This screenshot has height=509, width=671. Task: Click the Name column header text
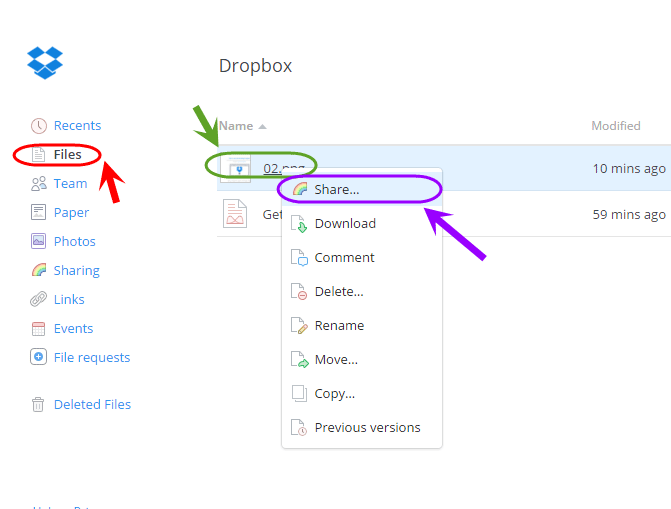236,126
